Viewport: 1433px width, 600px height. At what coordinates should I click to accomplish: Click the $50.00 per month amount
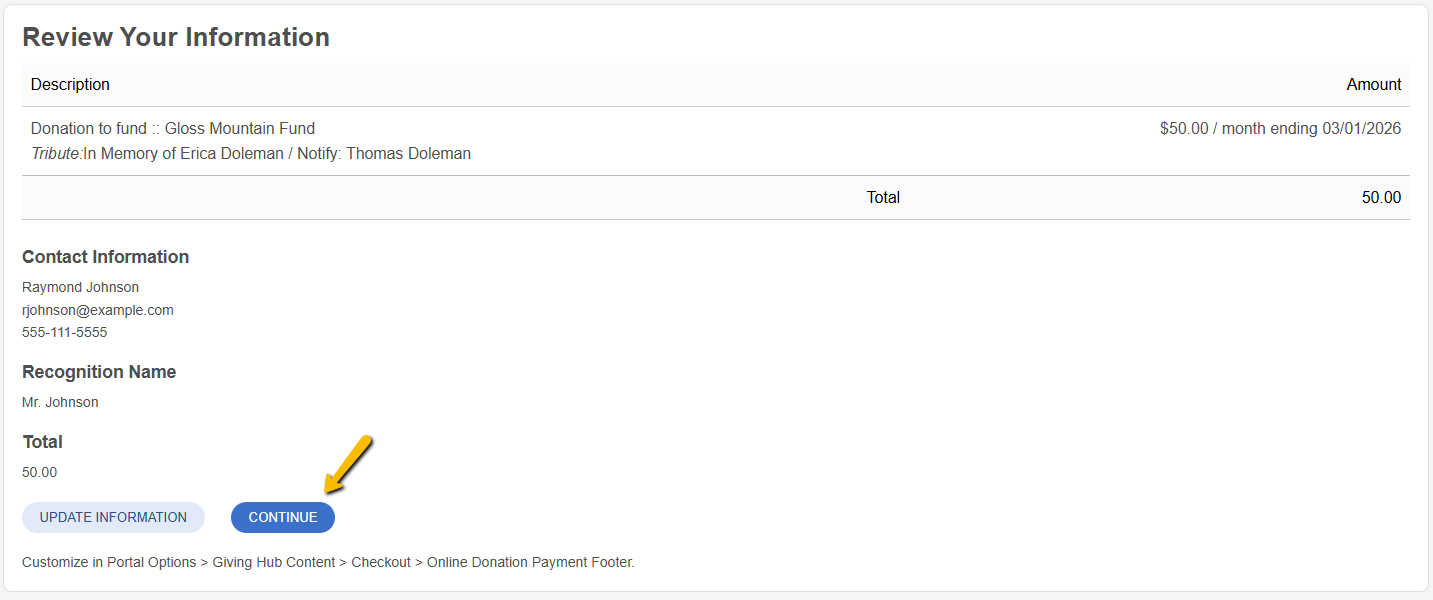tap(1280, 128)
